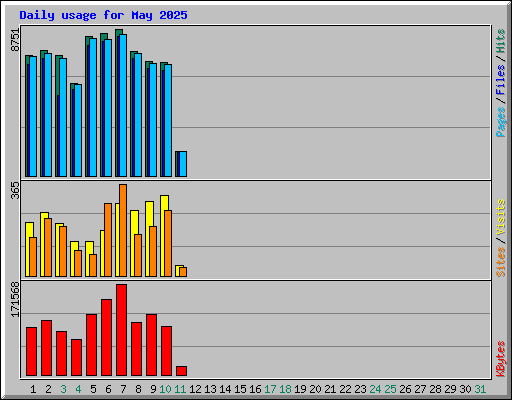Click the orange sites bar for day 10
512x400 pixels.
coord(168,243)
